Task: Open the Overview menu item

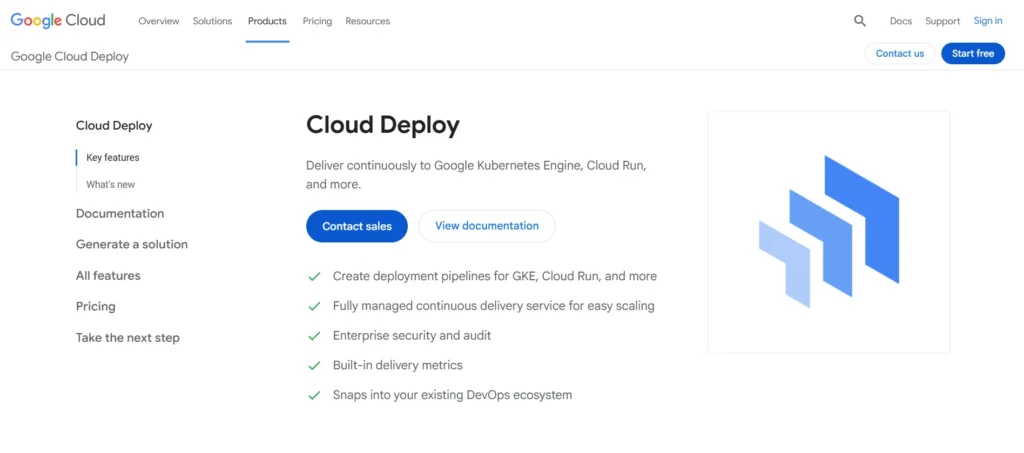Action: tap(159, 21)
